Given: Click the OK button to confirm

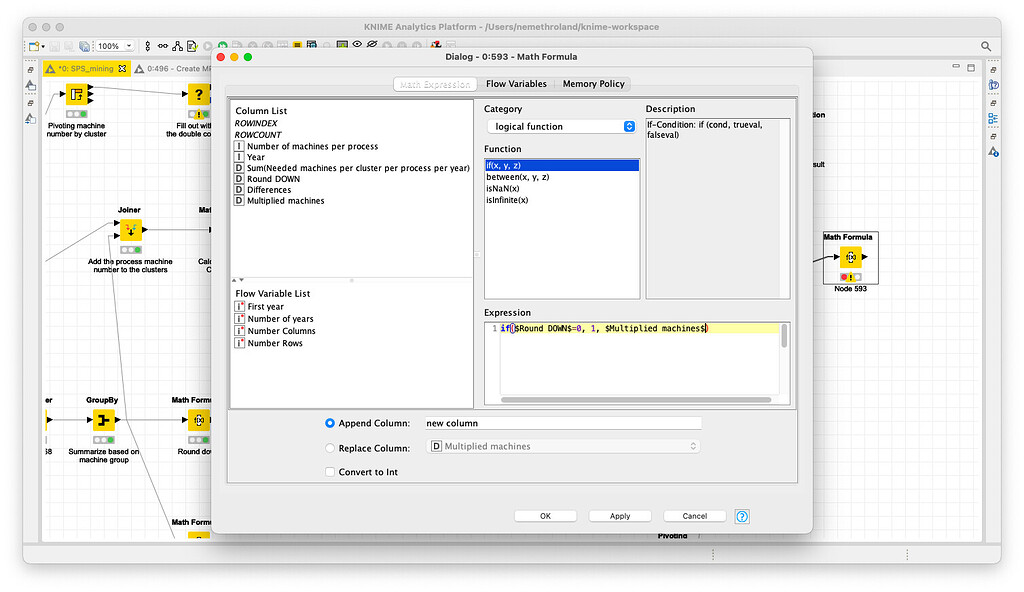Looking at the screenshot, I should [545, 516].
